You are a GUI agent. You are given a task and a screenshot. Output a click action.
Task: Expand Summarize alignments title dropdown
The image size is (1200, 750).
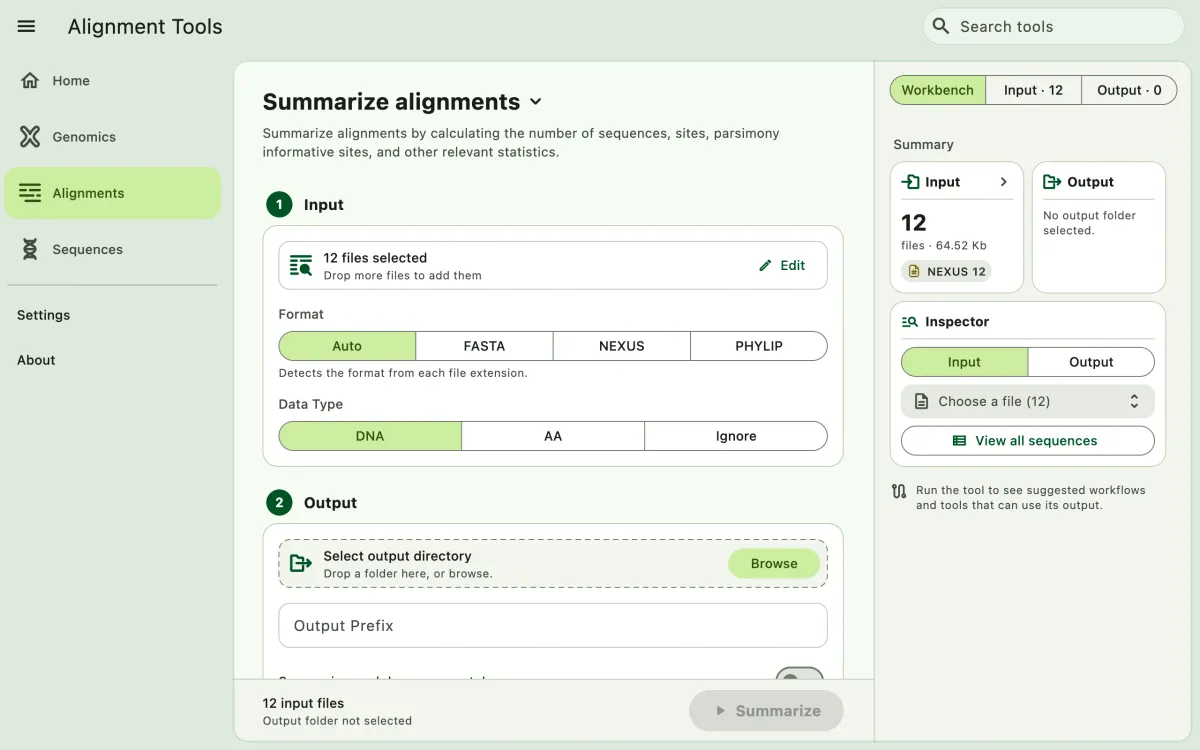(x=535, y=102)
